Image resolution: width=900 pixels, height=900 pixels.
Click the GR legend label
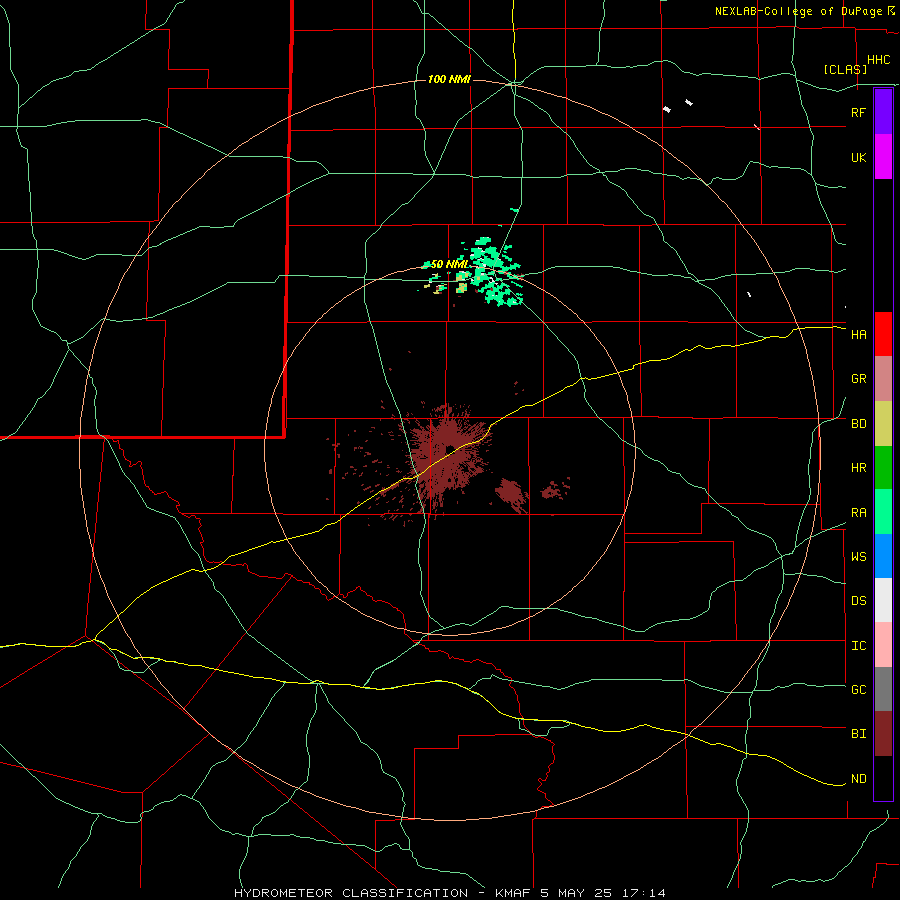pos(858,379)
